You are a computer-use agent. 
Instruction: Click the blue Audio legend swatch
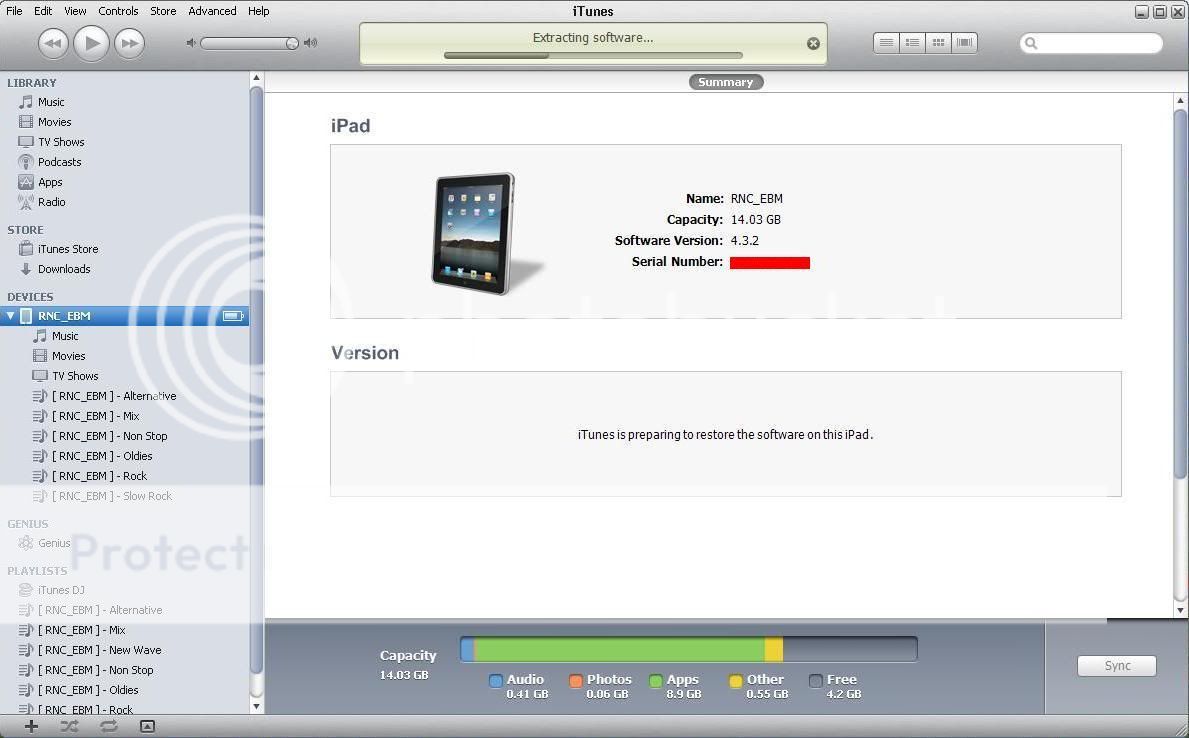pyautogui.click(x=496, y=680)
